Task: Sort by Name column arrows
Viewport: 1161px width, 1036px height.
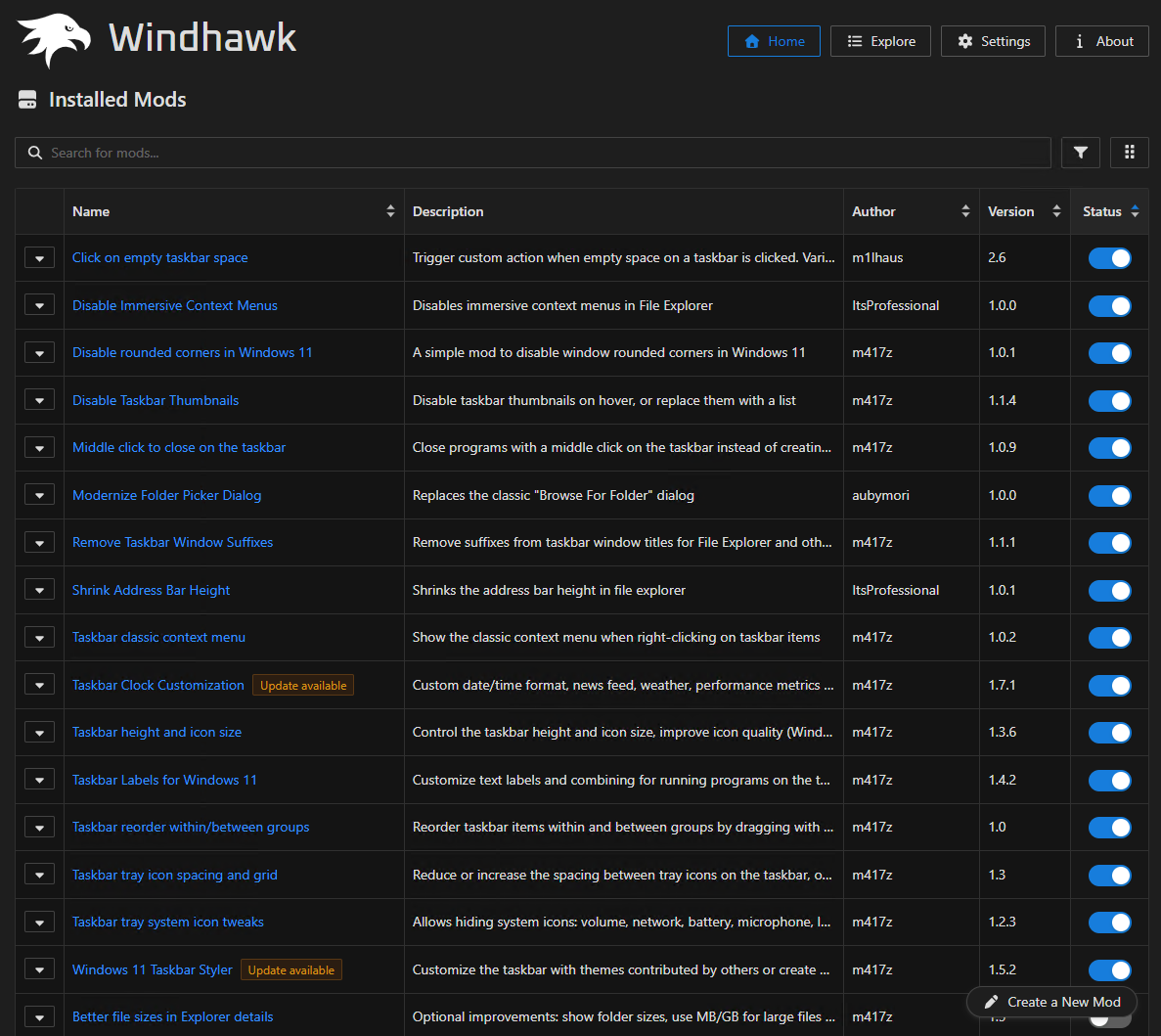Action: [x=390, y=211]
